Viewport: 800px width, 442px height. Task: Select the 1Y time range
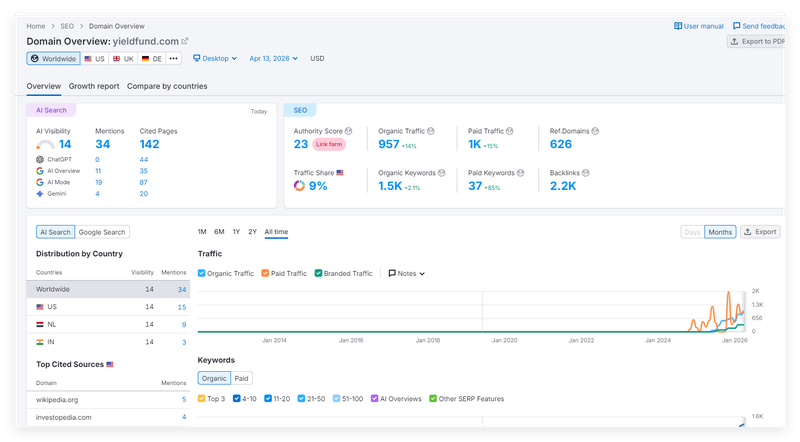[236, 232]
